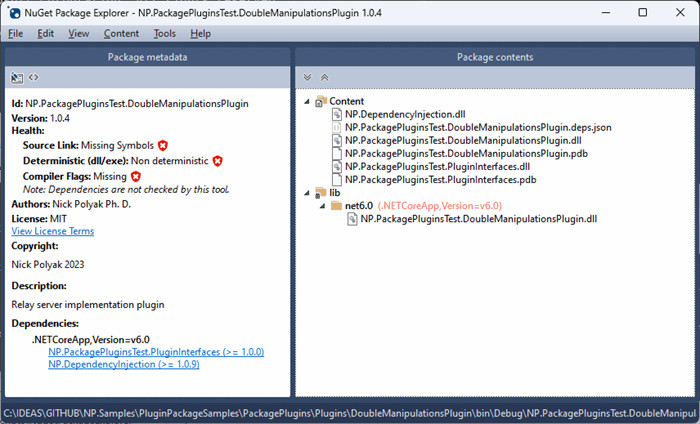
Task: Click the '.NETCoreApp,Version=v6.0' dependency group text
Action: pyautogui.click(x=91, y=340)
